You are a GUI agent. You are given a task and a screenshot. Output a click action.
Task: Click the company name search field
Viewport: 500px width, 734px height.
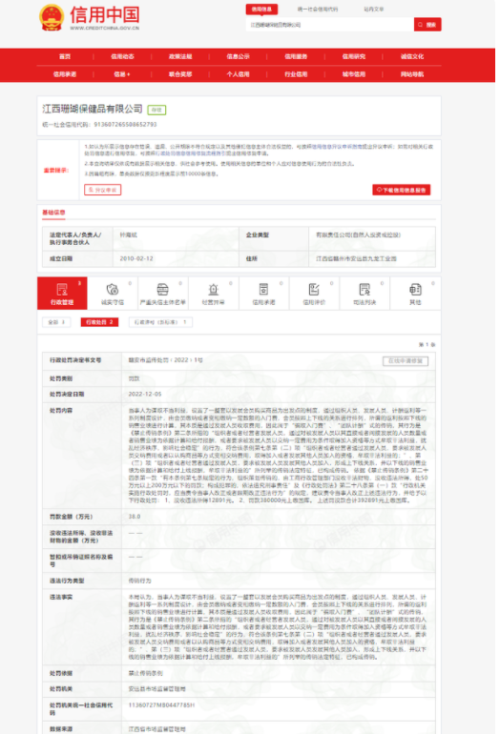330,24
